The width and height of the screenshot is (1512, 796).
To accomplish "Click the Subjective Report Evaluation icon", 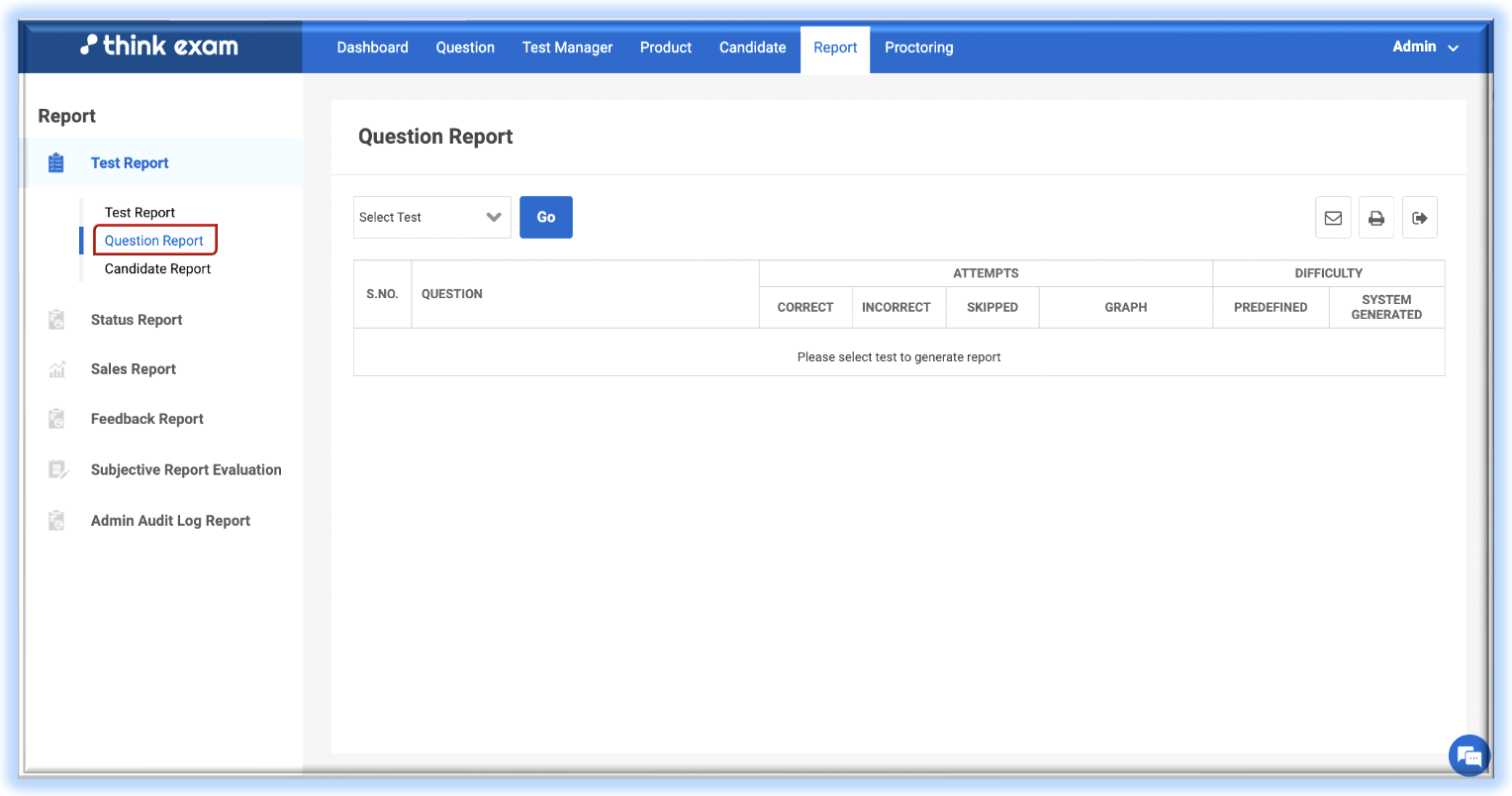I will point(57,469).
